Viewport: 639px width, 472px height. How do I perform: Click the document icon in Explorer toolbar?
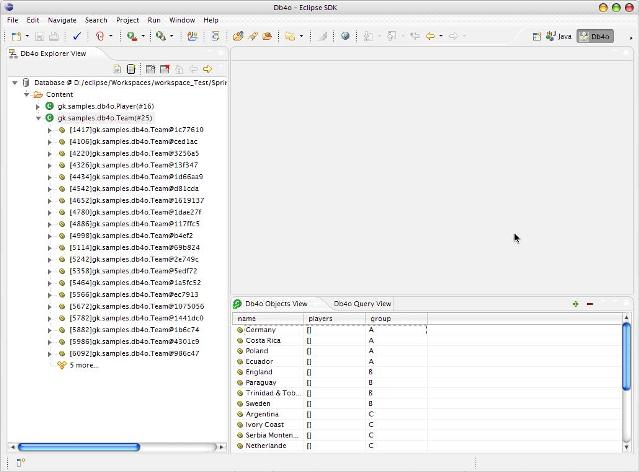click(x=117, y=70)
